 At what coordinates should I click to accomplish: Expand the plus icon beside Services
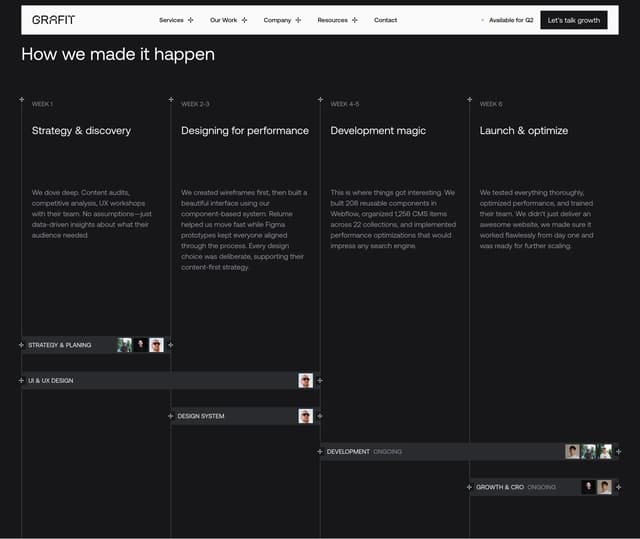pyautogui.click(x=190, y=20)
